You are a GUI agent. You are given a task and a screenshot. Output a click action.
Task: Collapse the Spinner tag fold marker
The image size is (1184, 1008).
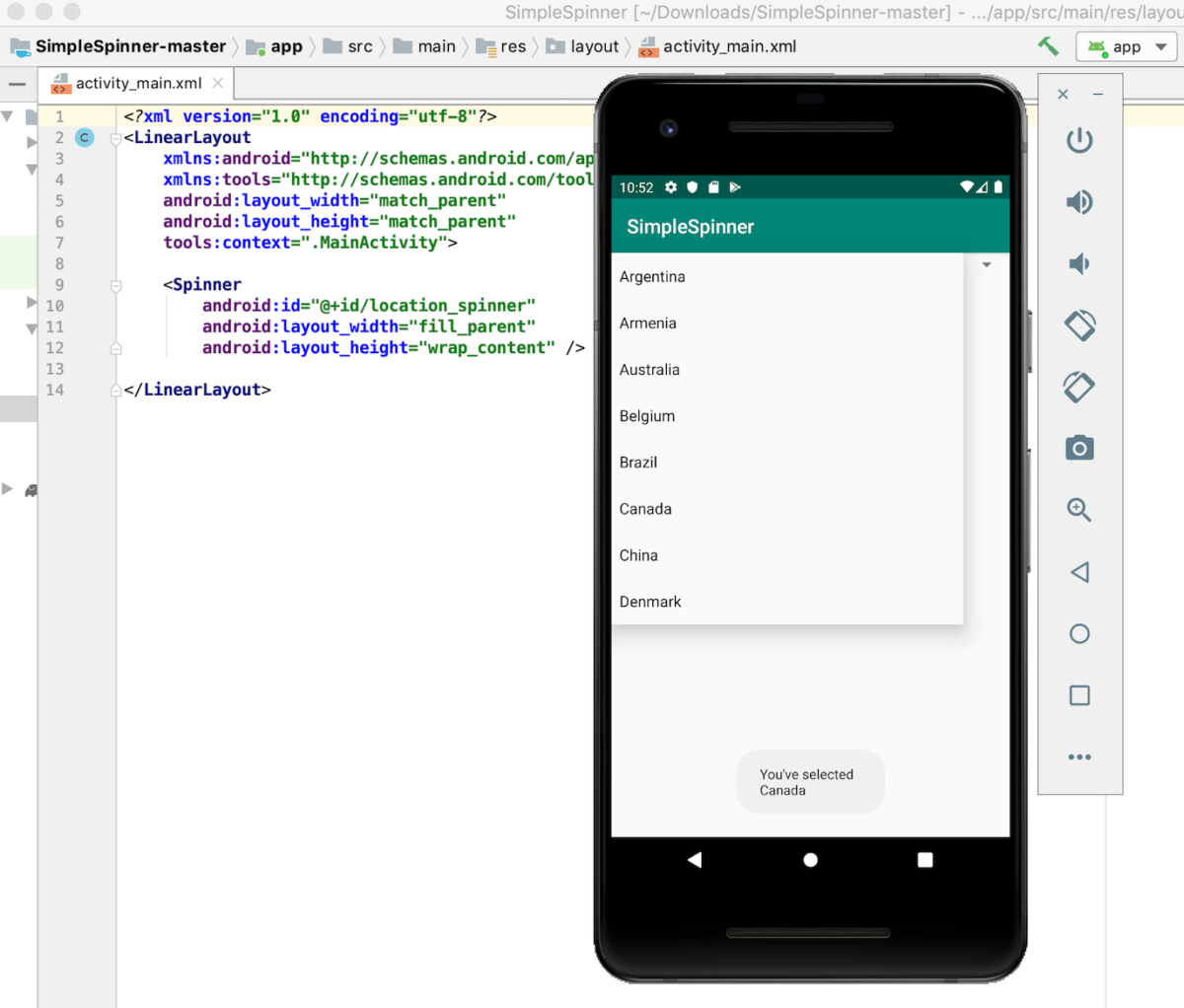[x=116, y=285]
